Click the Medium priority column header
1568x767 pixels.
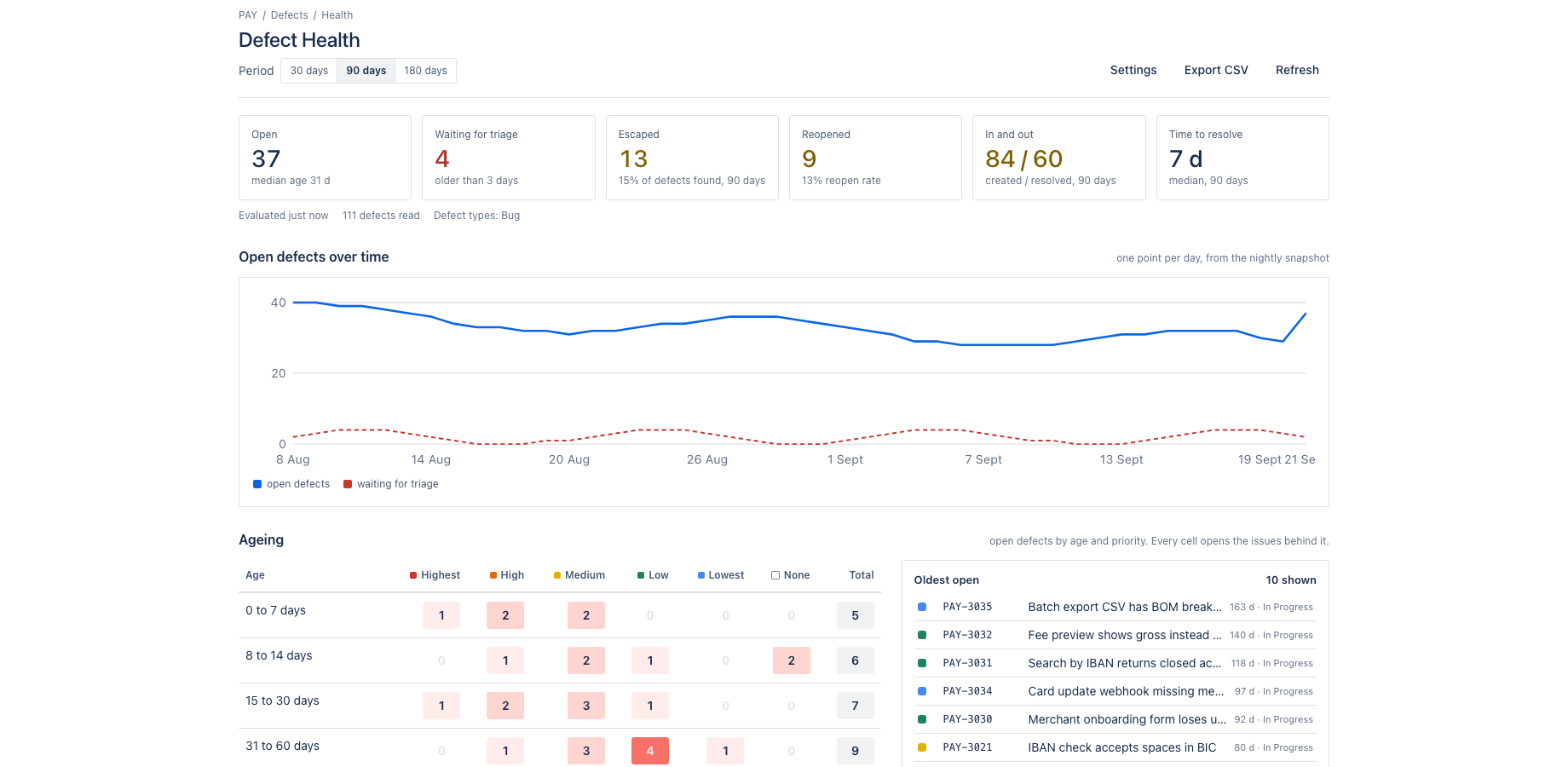(x=579, y=575)
